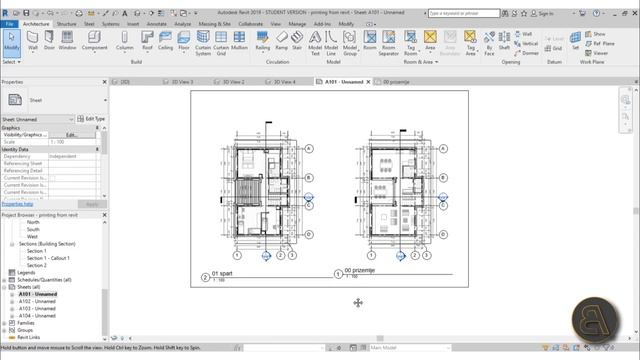Viewport: 640px width, 360px height.
Task: Collapse the Sheets (all) tree node
Action: [x=4, y=287]
